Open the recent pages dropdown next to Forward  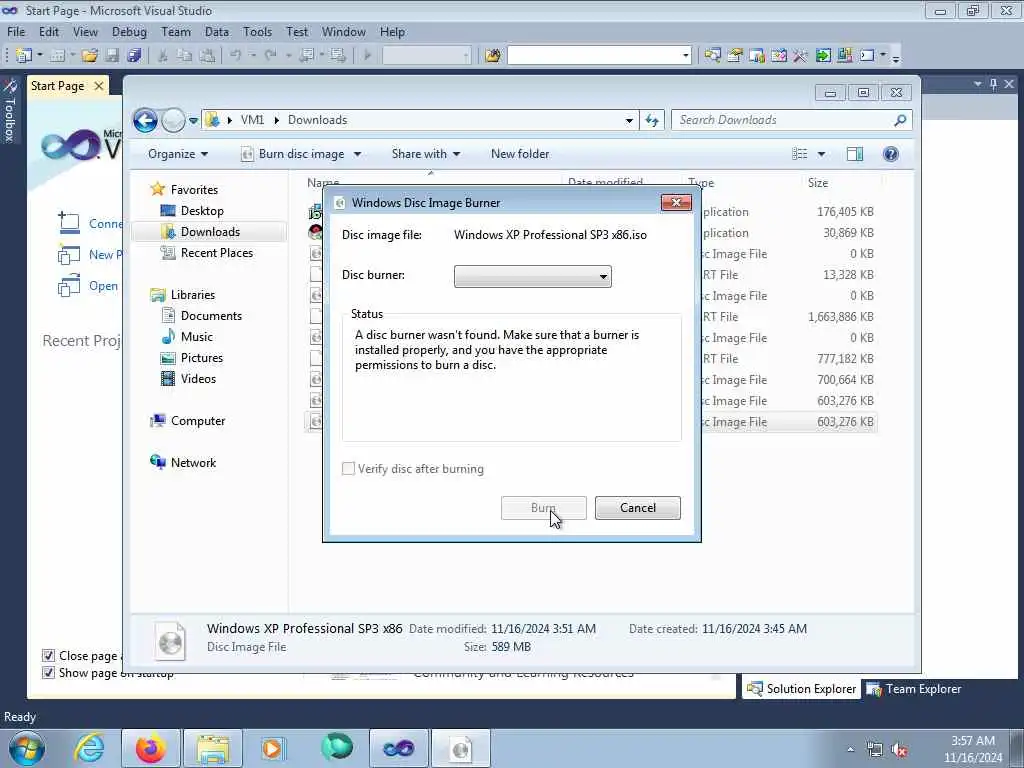(193, 121)
